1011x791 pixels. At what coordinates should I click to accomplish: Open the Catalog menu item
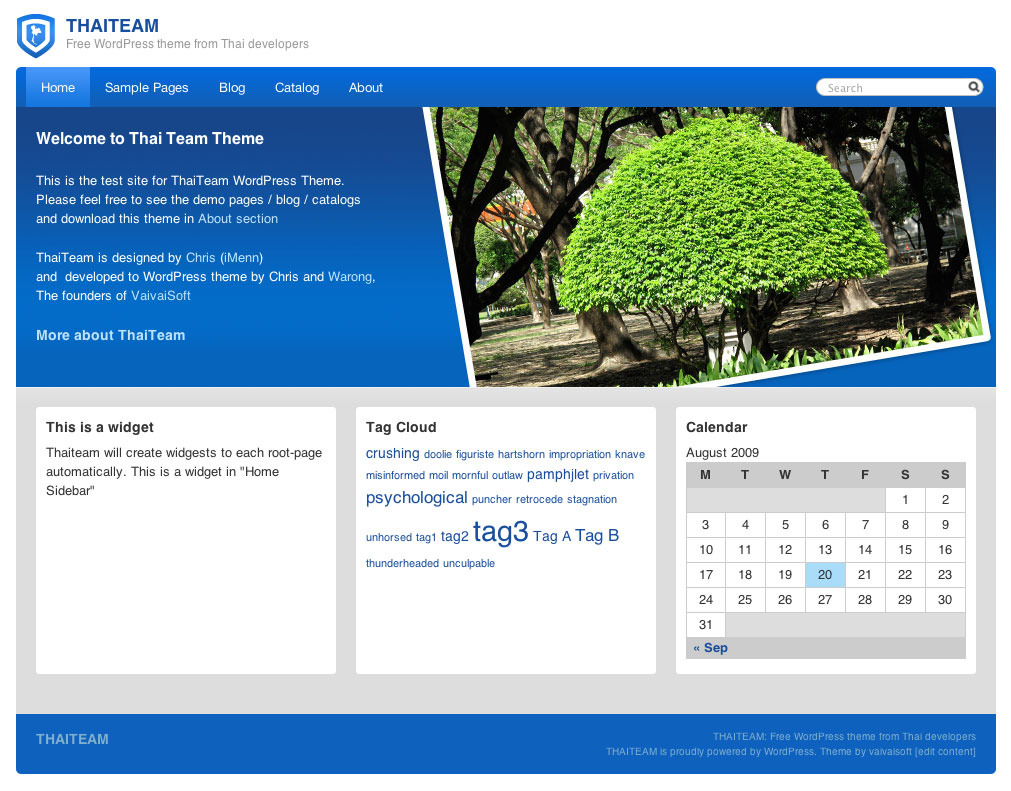(x=297, y=87)
